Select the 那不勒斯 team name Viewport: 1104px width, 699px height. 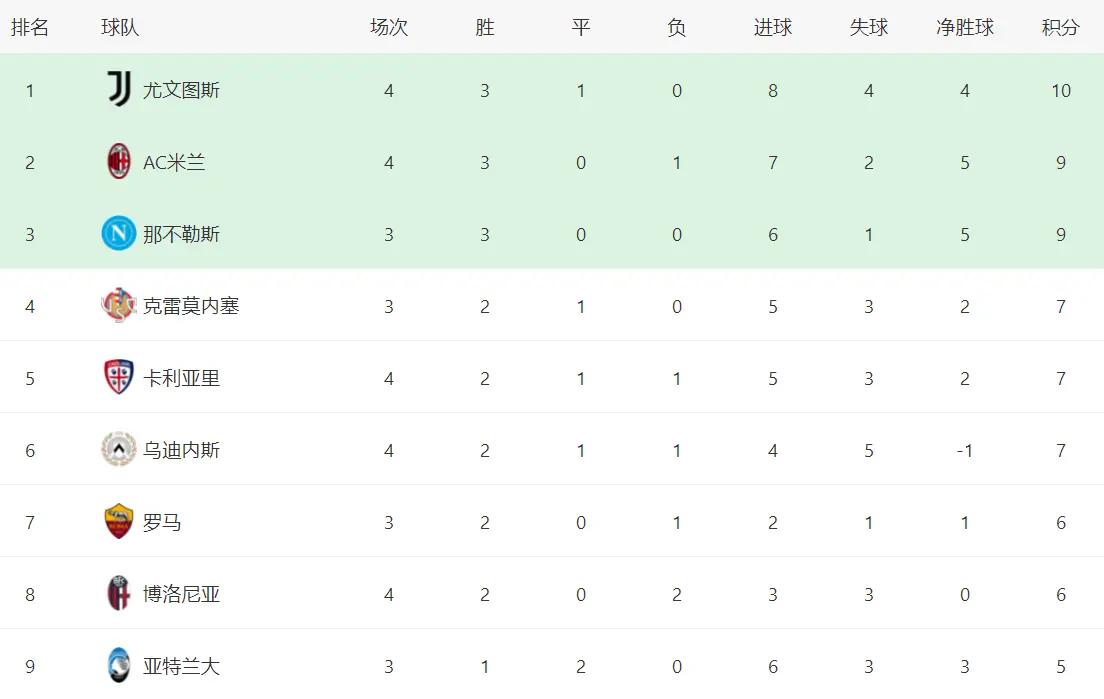(181, 234)
